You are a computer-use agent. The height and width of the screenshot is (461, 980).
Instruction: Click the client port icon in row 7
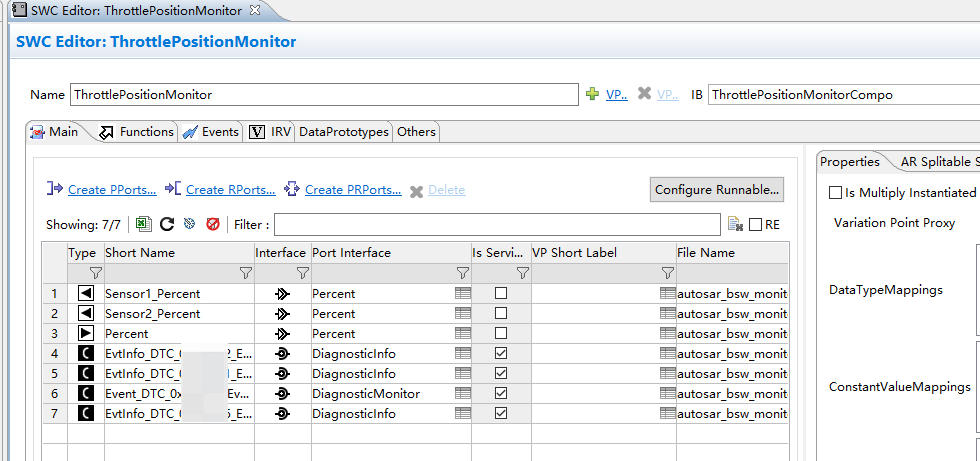tap(86, 413)
